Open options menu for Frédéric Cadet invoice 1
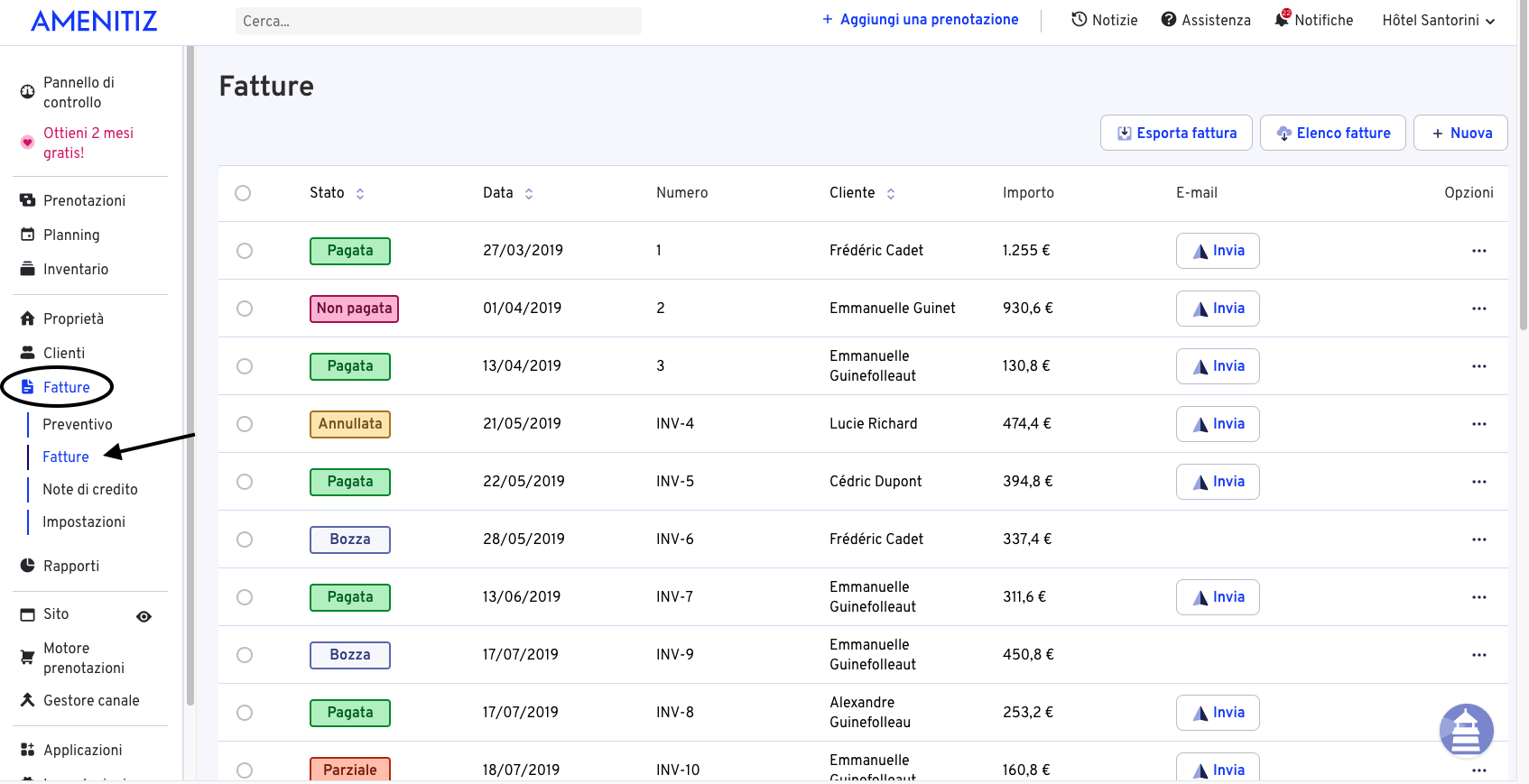The width and height of the screenshot is (1529, 784). pyautogui.click(x=1478, y=251)
